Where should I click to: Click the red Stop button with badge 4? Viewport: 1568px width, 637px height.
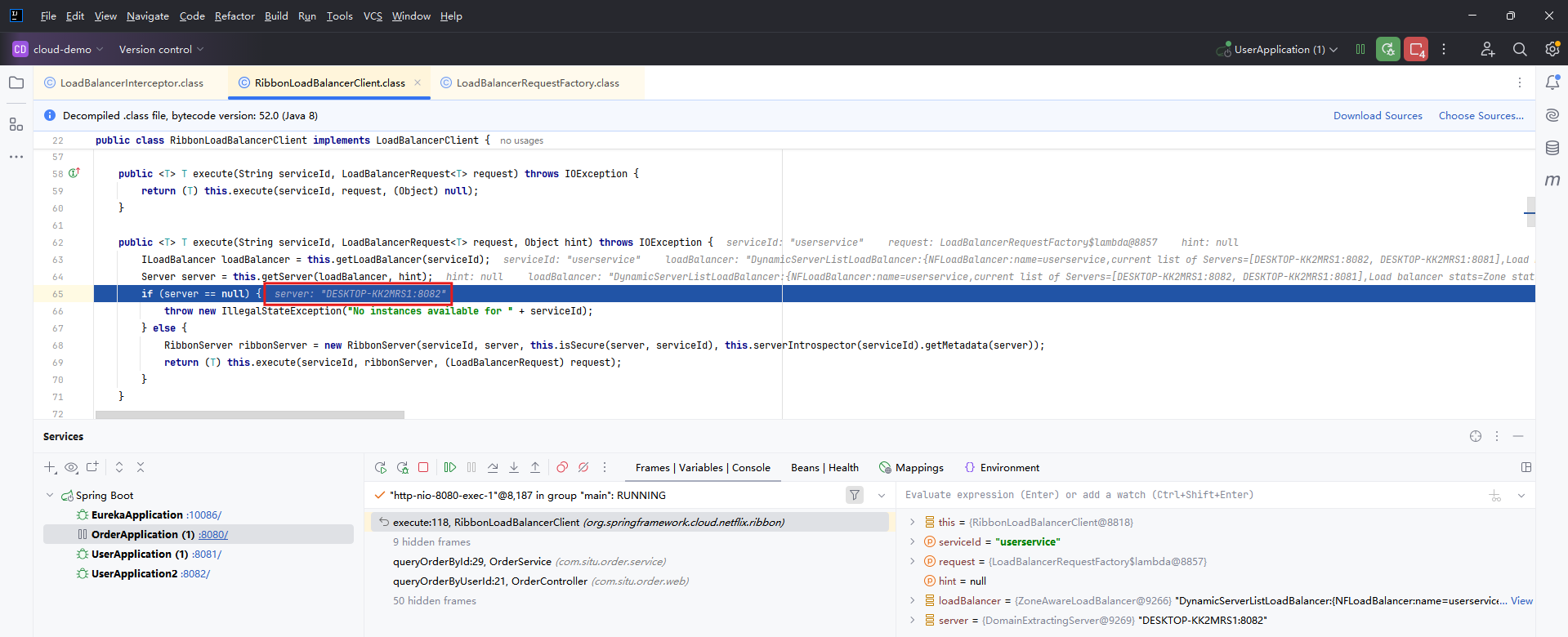tap(1416, 49)
